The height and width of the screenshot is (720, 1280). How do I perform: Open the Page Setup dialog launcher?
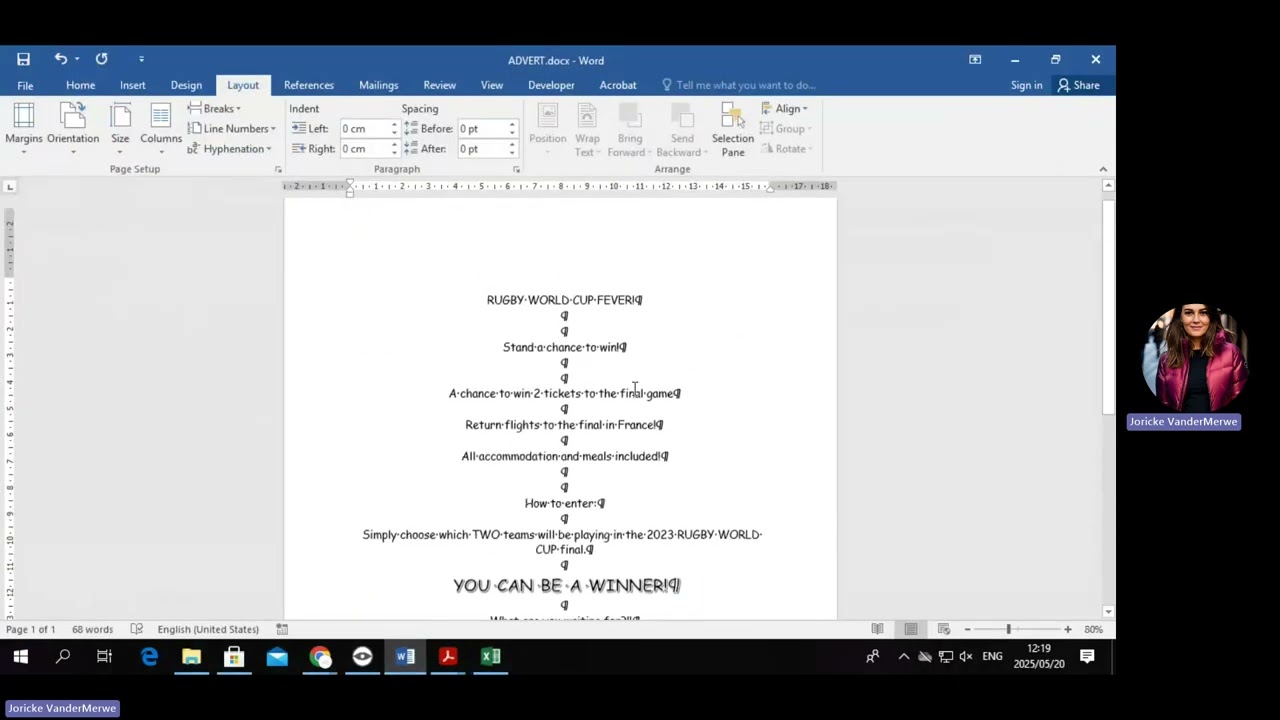[x=278, y=170]
